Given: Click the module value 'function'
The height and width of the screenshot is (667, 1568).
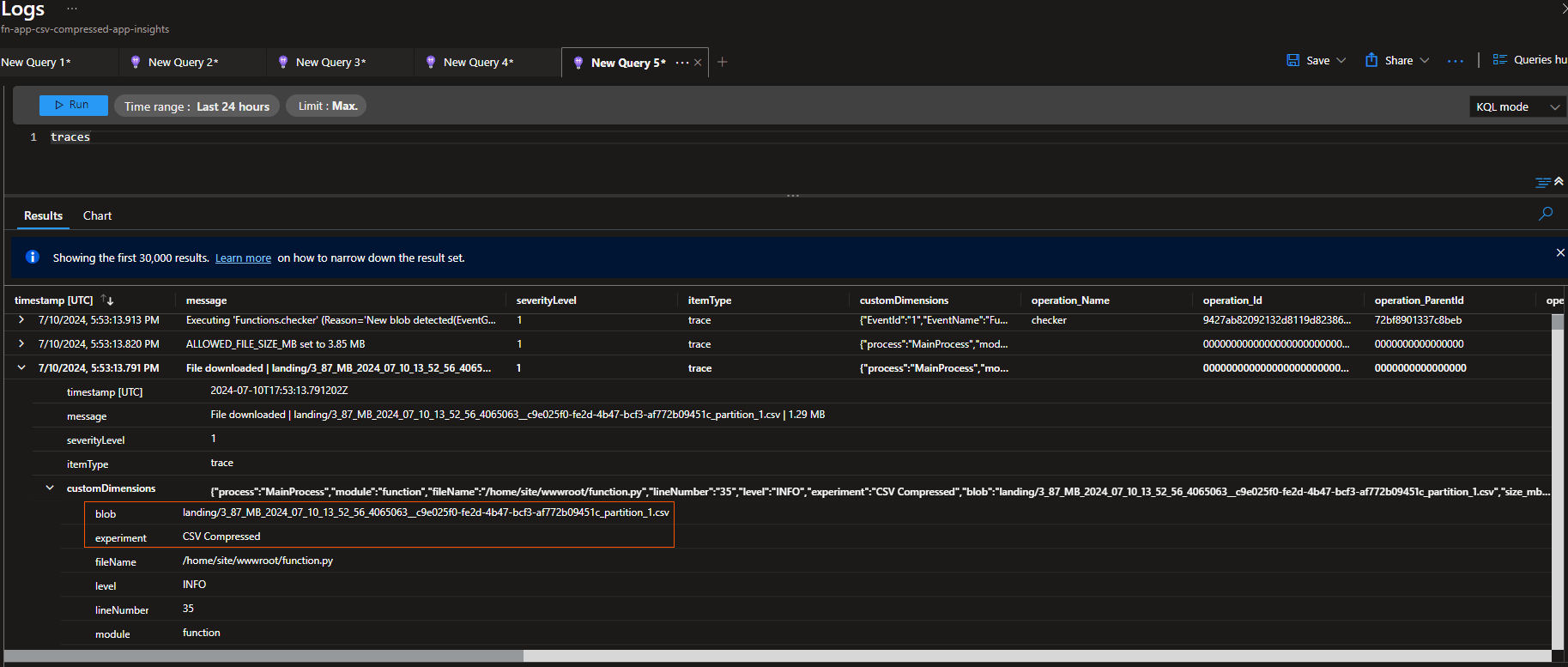Looking at the screenshot, I should click(202, 633).
